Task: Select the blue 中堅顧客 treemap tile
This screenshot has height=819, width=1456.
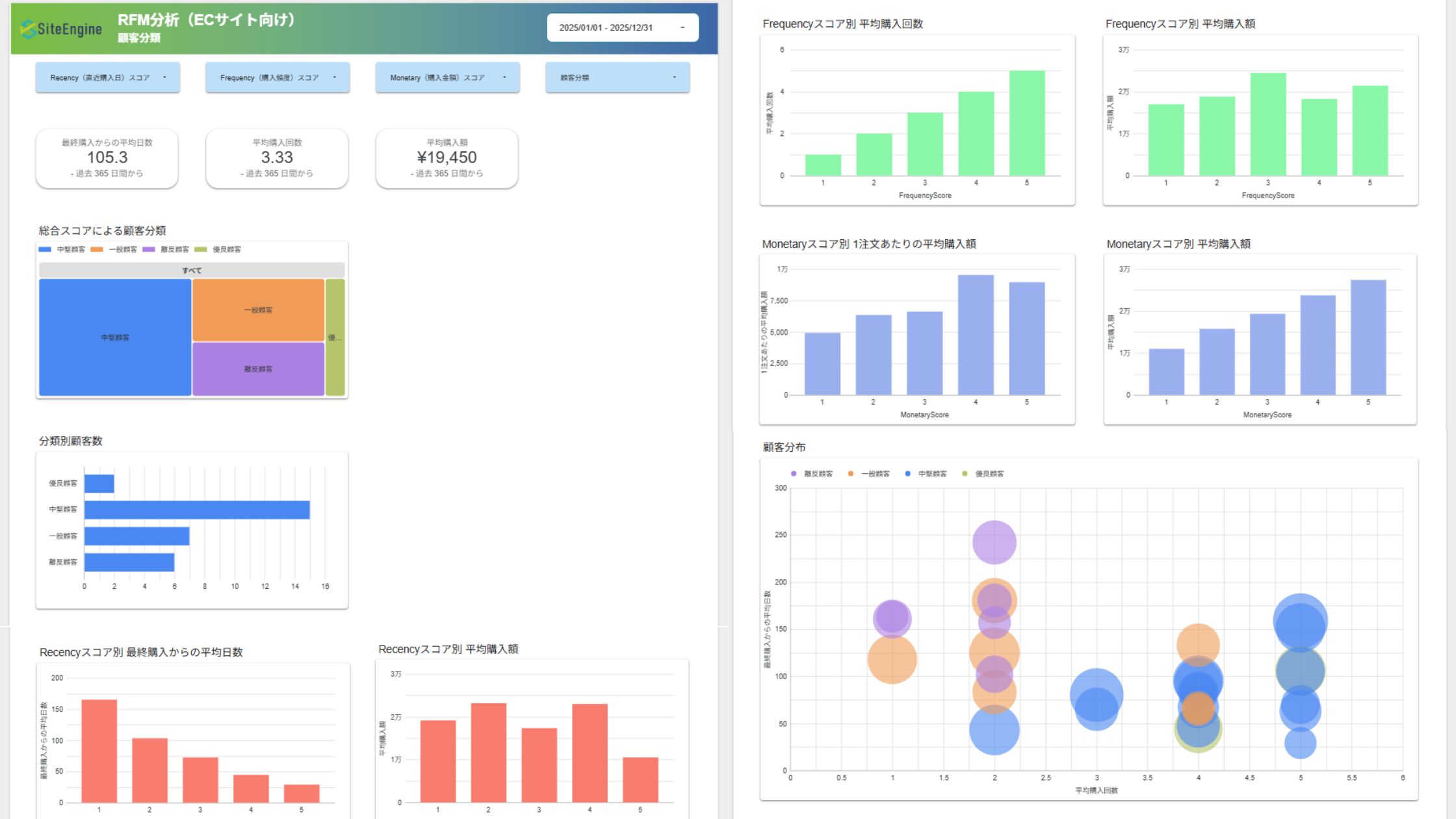Action: (115, 337)
